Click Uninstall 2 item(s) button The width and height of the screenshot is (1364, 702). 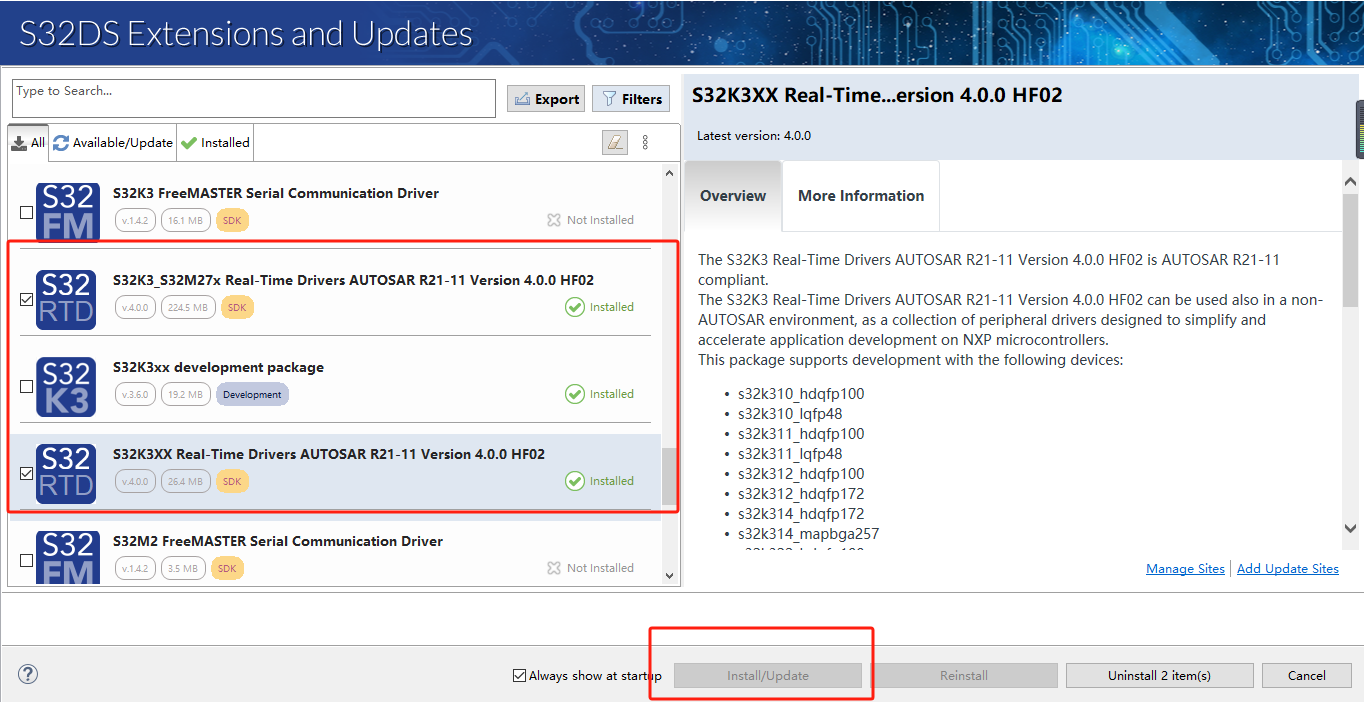(x=1159, y=675)
